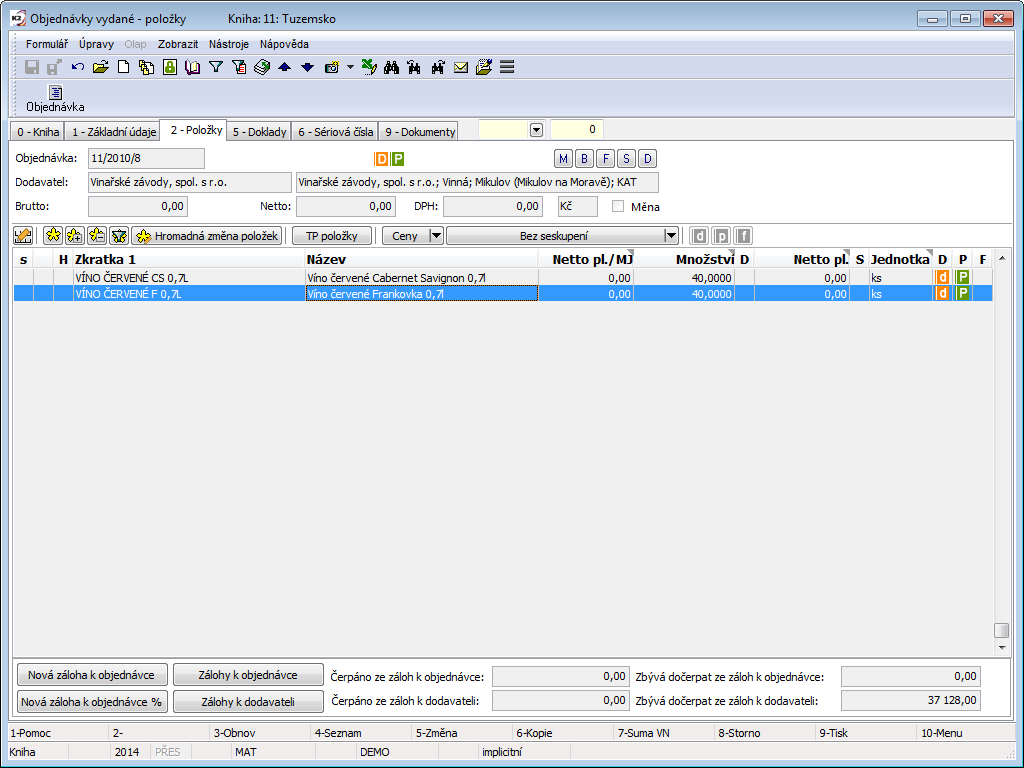Click the camera snapshot toolbar icon

[x=332, y=67]
